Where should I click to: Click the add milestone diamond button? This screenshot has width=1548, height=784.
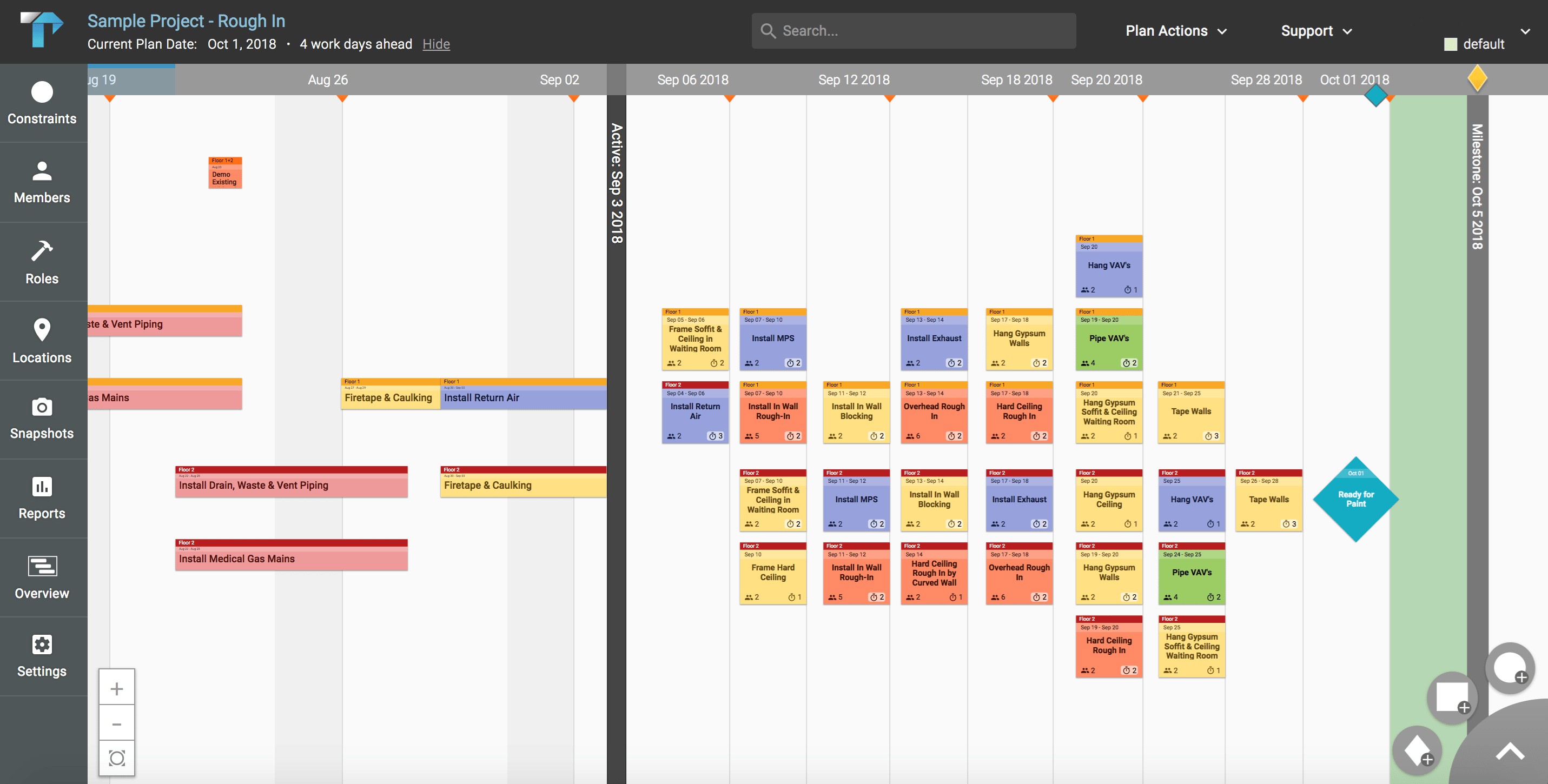1417,751
